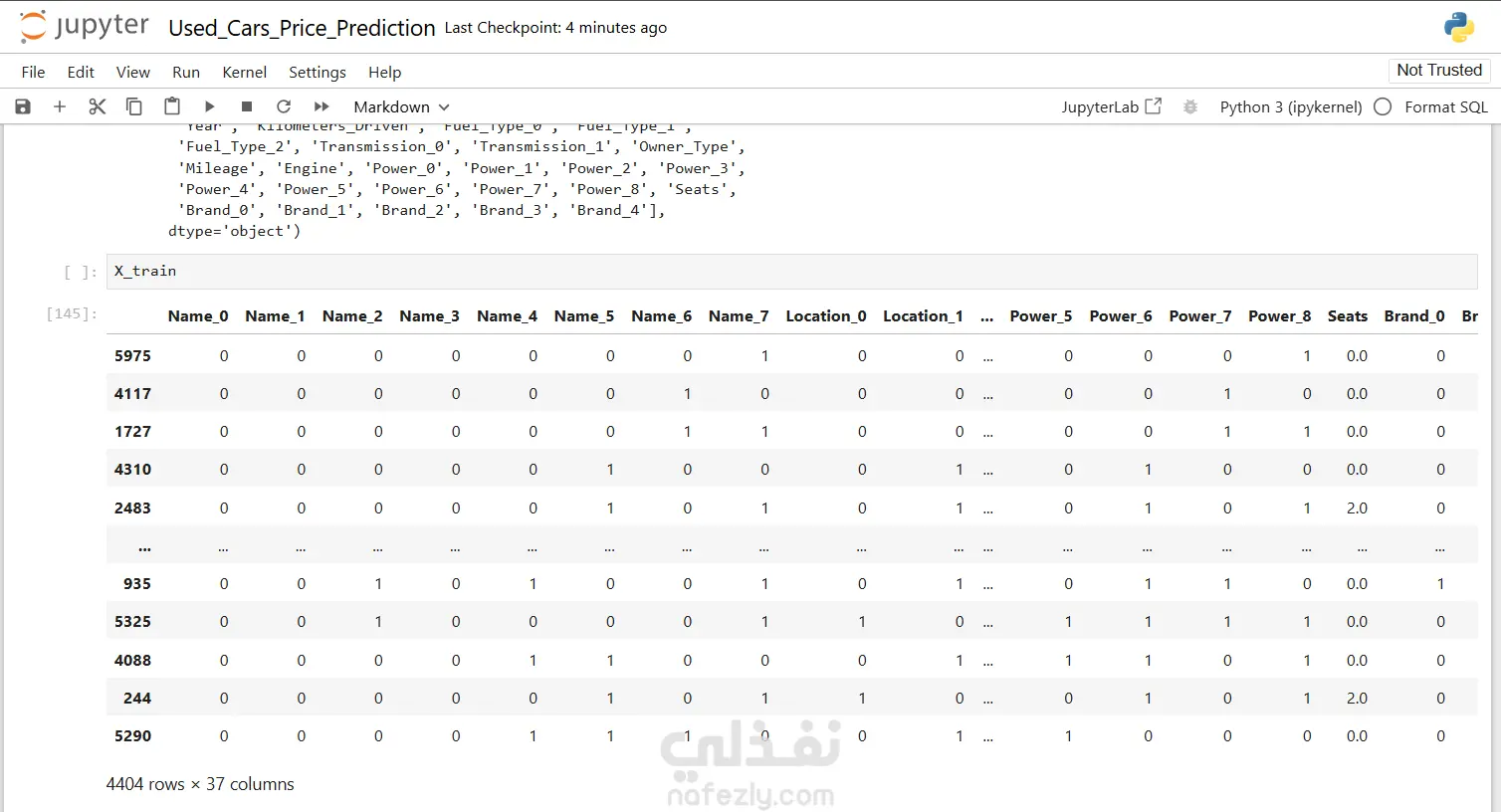
Task: Click the kernel status circle indicator
Action: [x=1383, y=106]
